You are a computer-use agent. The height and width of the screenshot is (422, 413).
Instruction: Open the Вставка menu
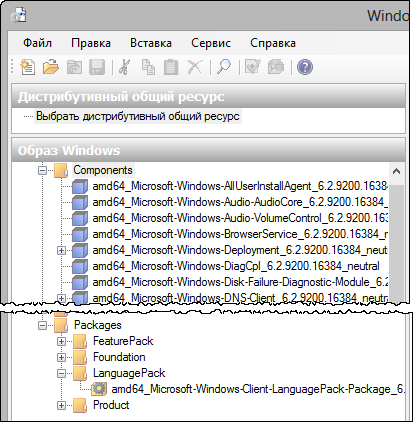pyautogui.click(x=151, y=43)
